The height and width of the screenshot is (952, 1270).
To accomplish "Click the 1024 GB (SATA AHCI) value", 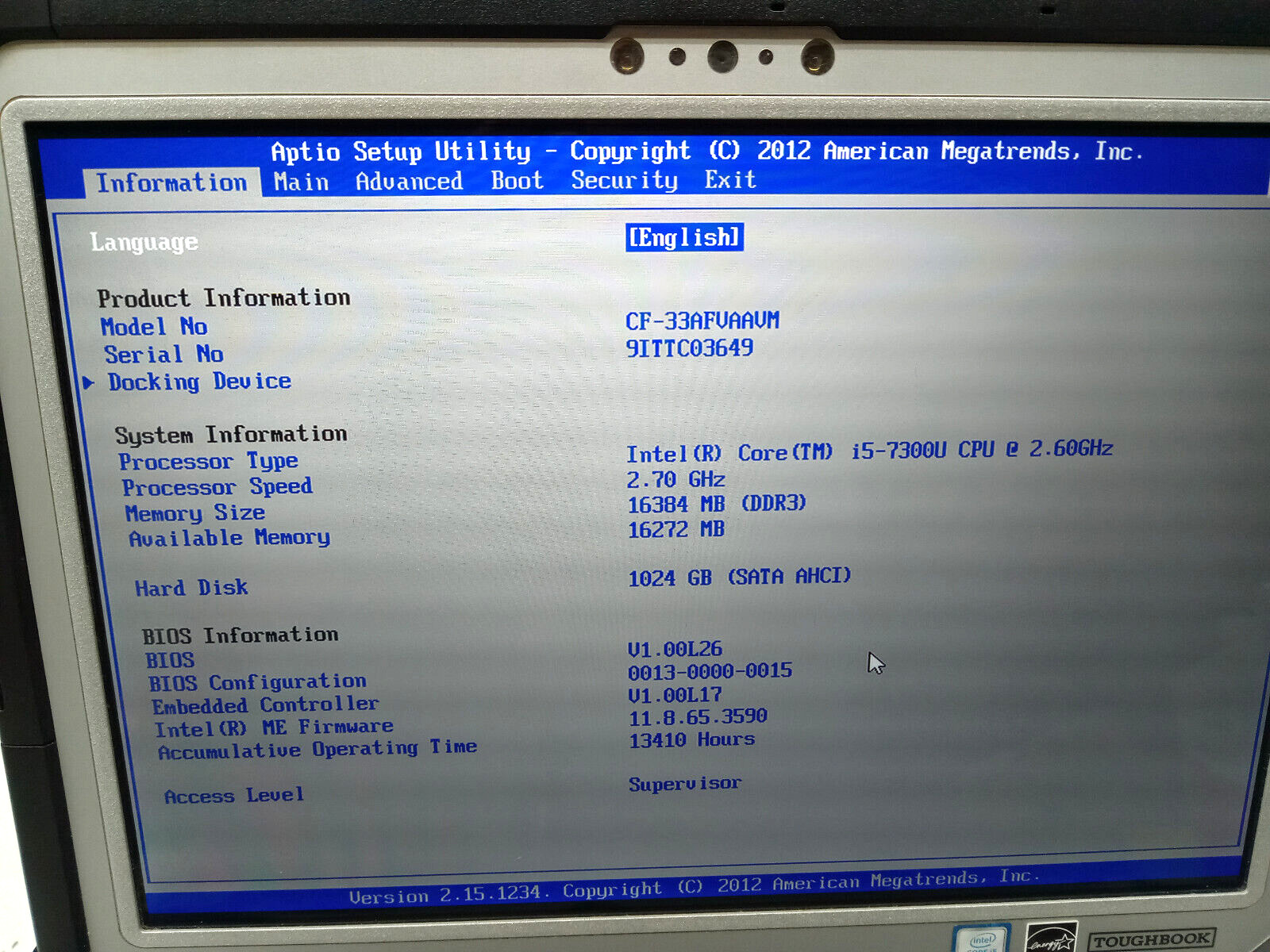I will coord(740,577).
